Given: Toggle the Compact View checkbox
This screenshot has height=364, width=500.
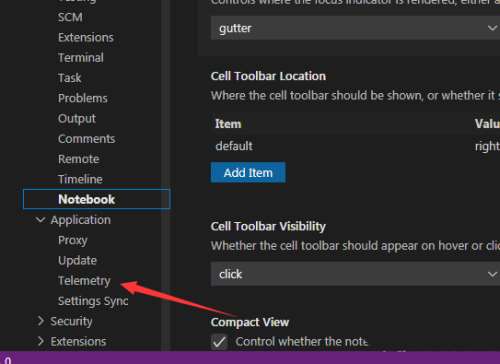Looking at the screenshot, I should coord(219,342).
